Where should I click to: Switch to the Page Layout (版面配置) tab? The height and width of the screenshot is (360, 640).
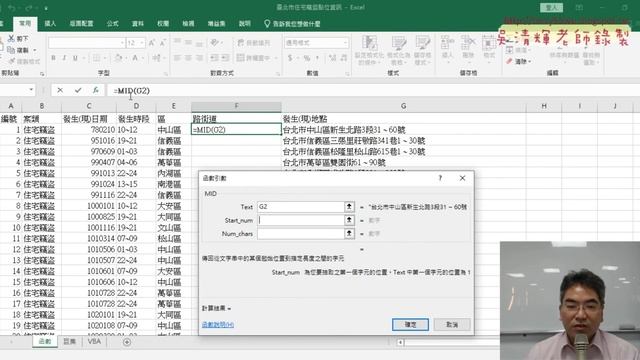(x=81, y=24)
